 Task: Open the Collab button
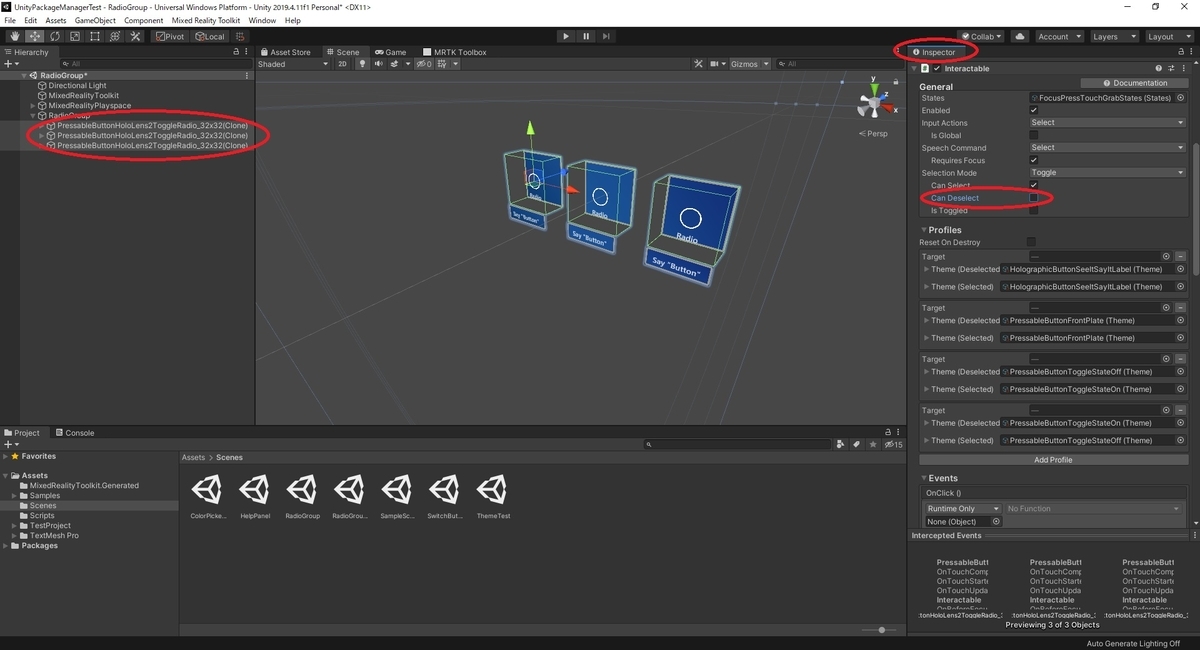[982, 37]
